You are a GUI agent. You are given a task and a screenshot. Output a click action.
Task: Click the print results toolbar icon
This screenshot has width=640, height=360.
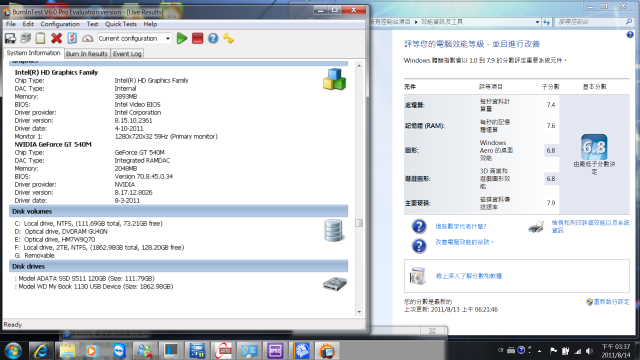[26, 38]
